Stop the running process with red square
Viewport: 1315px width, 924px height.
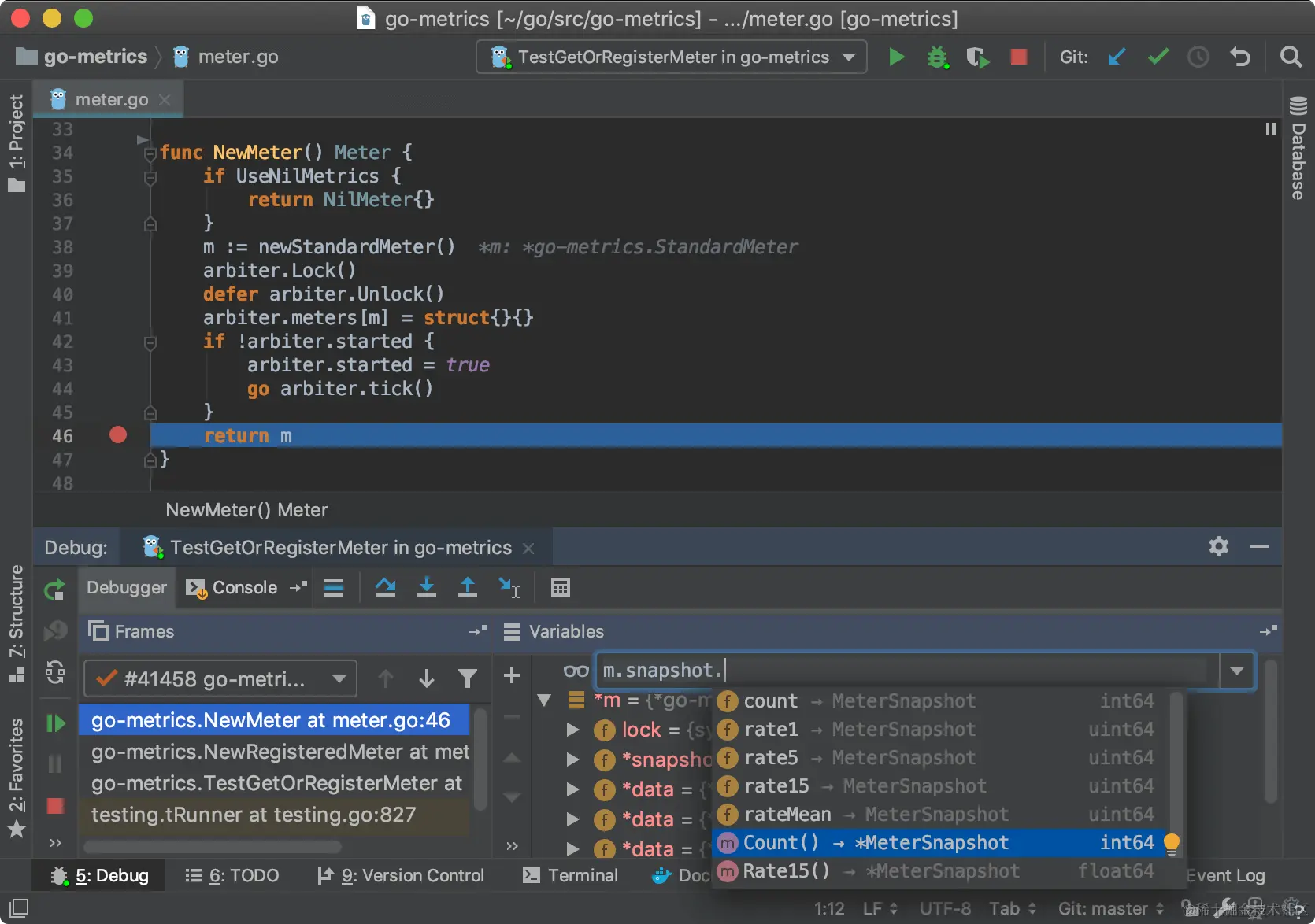(1018, 57)
